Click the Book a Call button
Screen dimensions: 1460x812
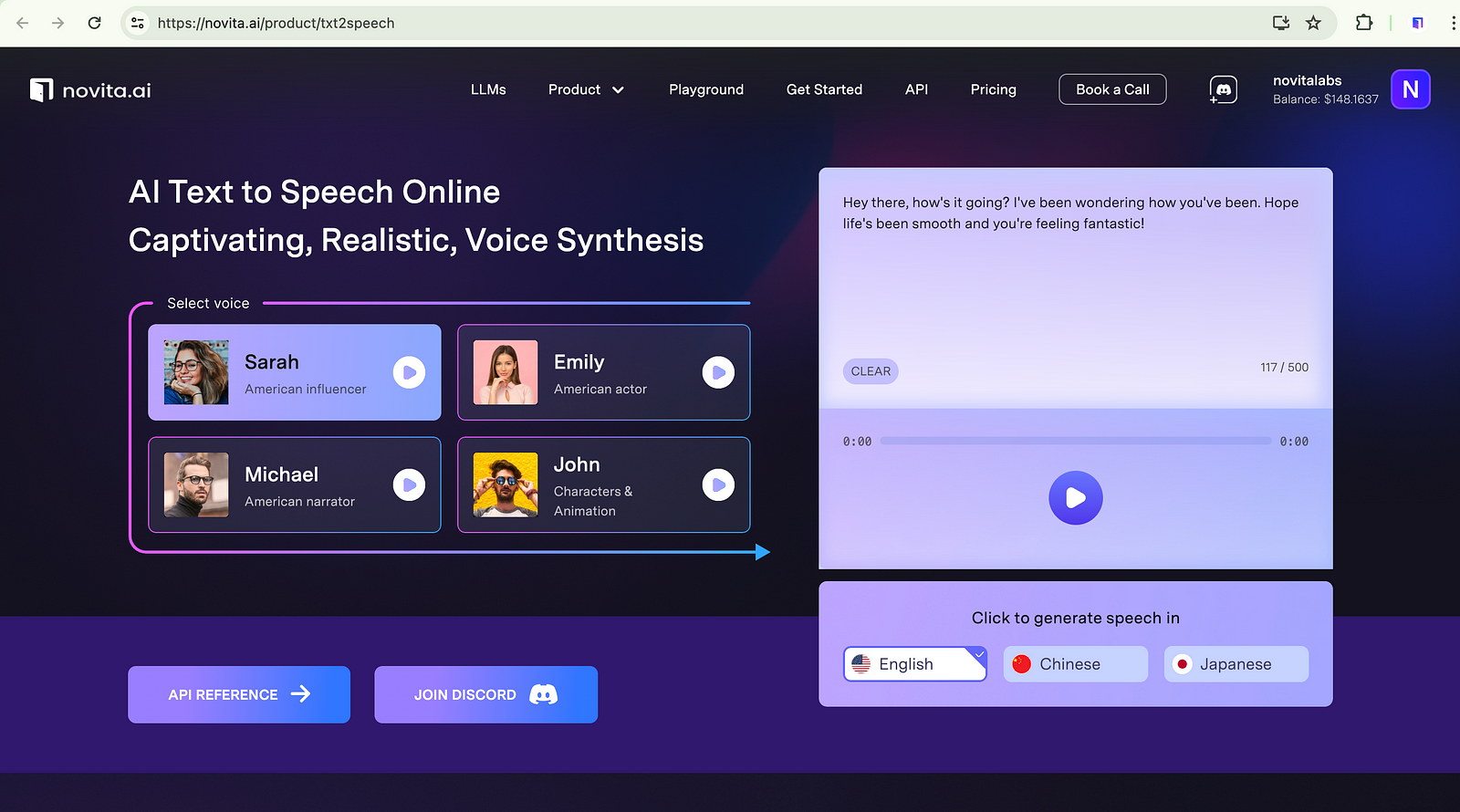[1112, 89]
